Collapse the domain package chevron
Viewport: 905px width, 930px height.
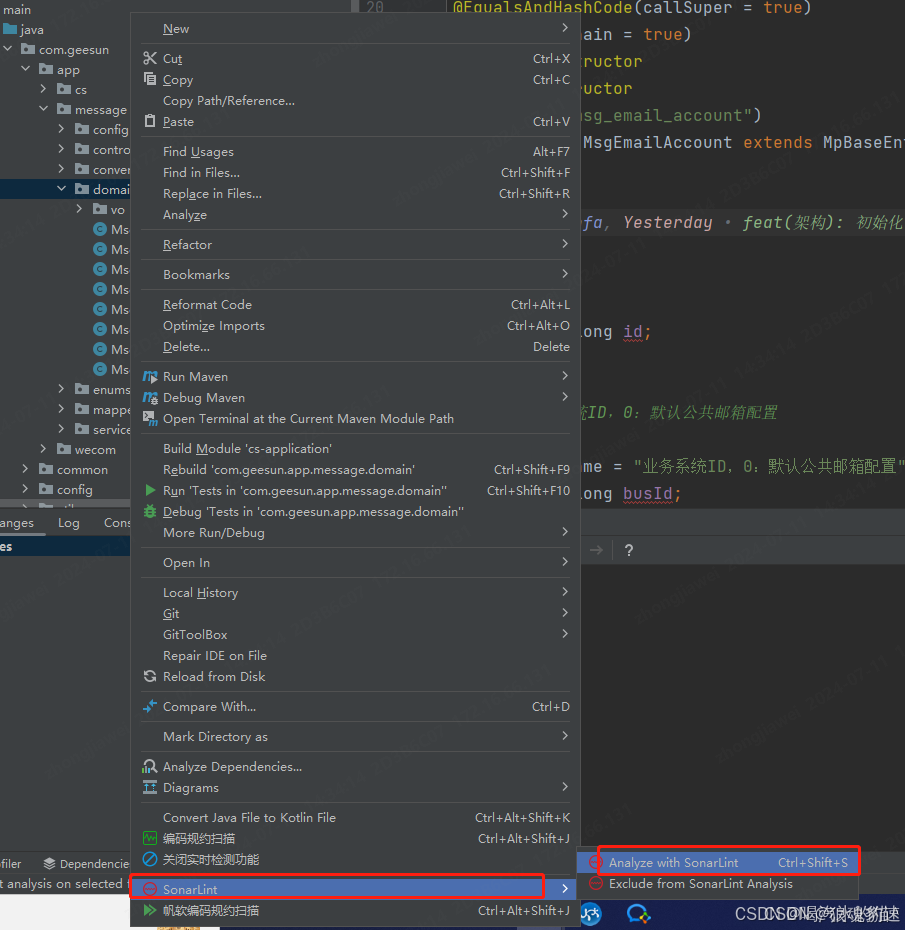(62, 189)
